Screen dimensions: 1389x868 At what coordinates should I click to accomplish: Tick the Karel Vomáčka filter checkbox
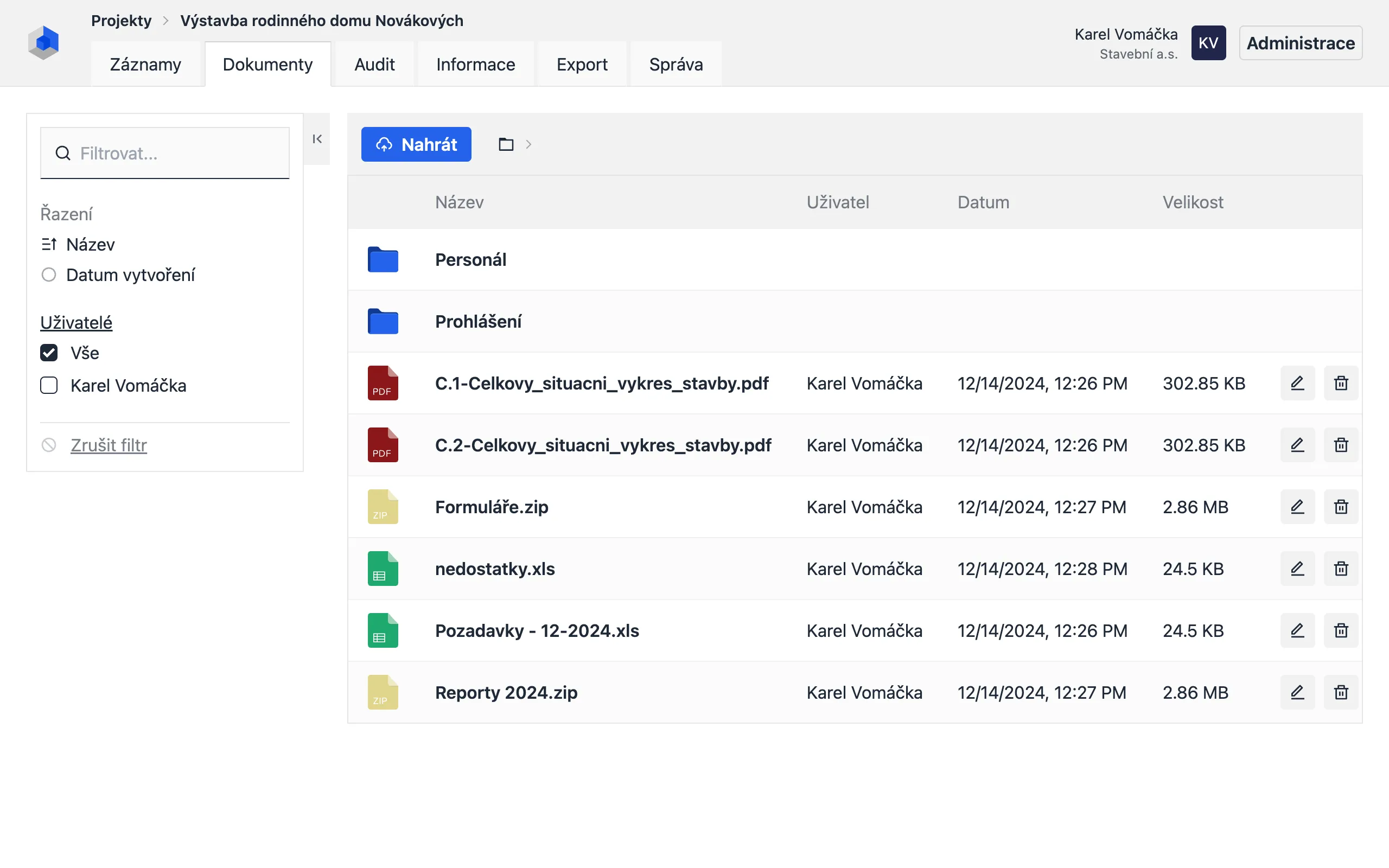(49, 385)
